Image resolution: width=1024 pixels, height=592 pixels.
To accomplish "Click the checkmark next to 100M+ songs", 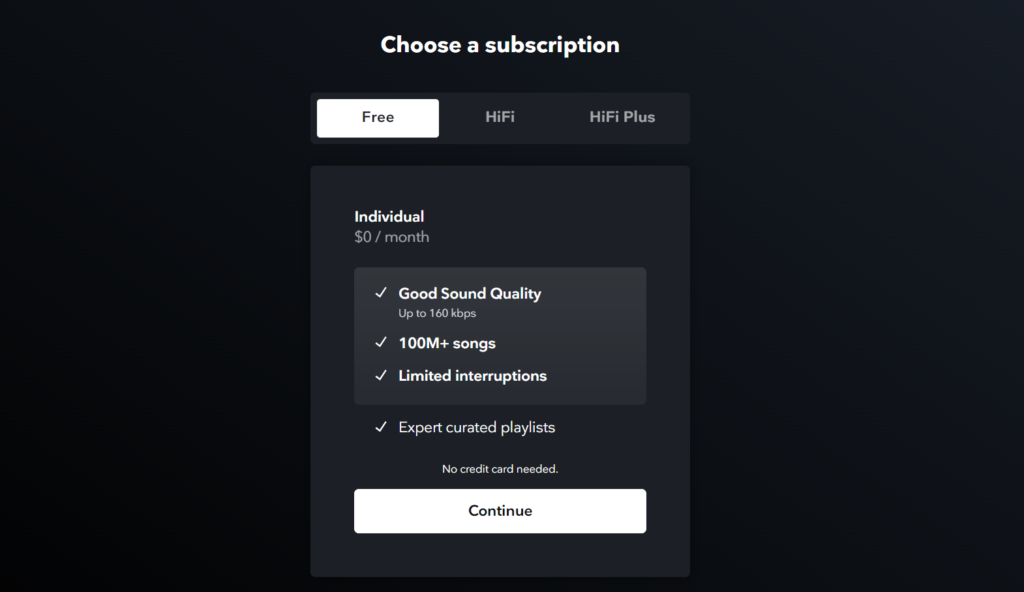I will tap(380, 343).
